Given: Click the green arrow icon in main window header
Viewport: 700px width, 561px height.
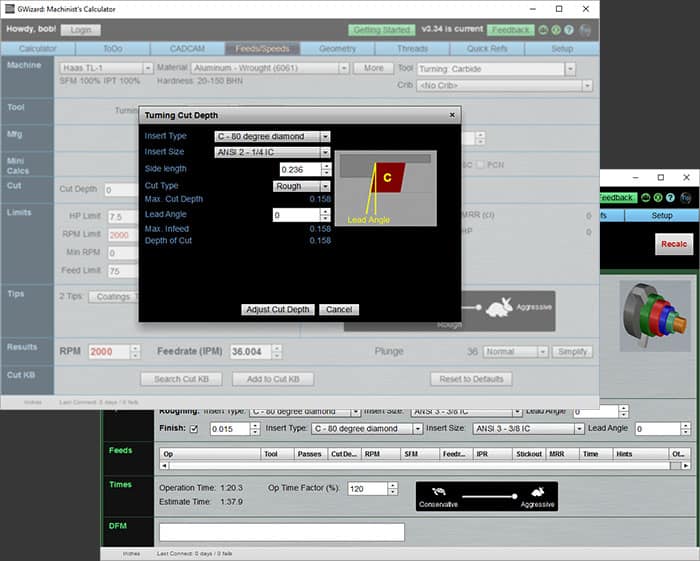Looking at the screenshot, I should pos(556,30).
